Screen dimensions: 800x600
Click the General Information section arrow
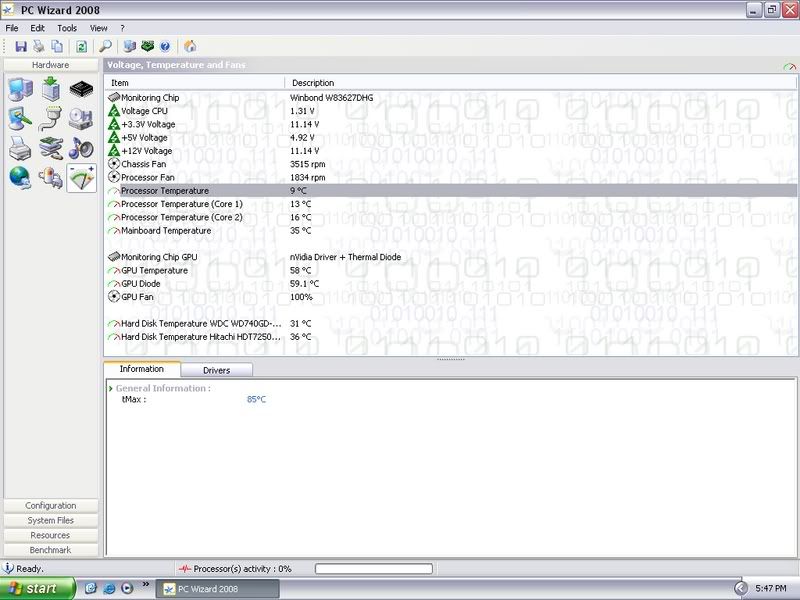[x=110, y=388]
